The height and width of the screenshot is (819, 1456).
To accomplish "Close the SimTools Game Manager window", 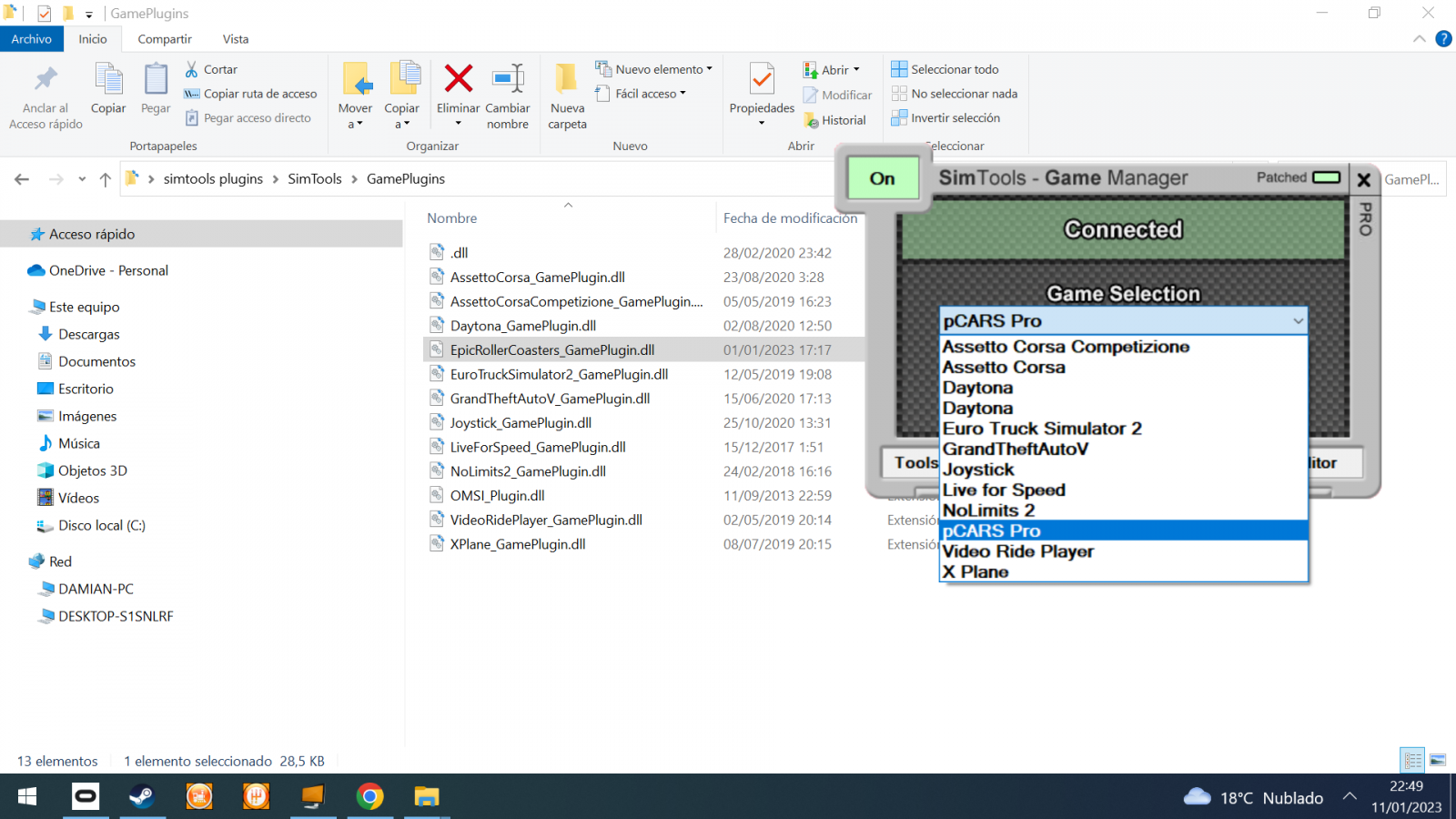I will pyautogui.click(x=1363, y=179).
